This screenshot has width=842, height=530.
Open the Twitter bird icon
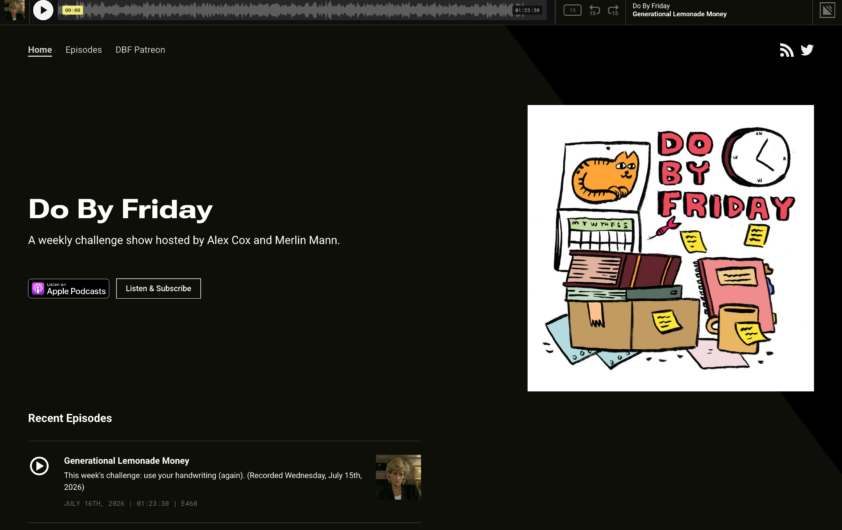coord(807,50)
